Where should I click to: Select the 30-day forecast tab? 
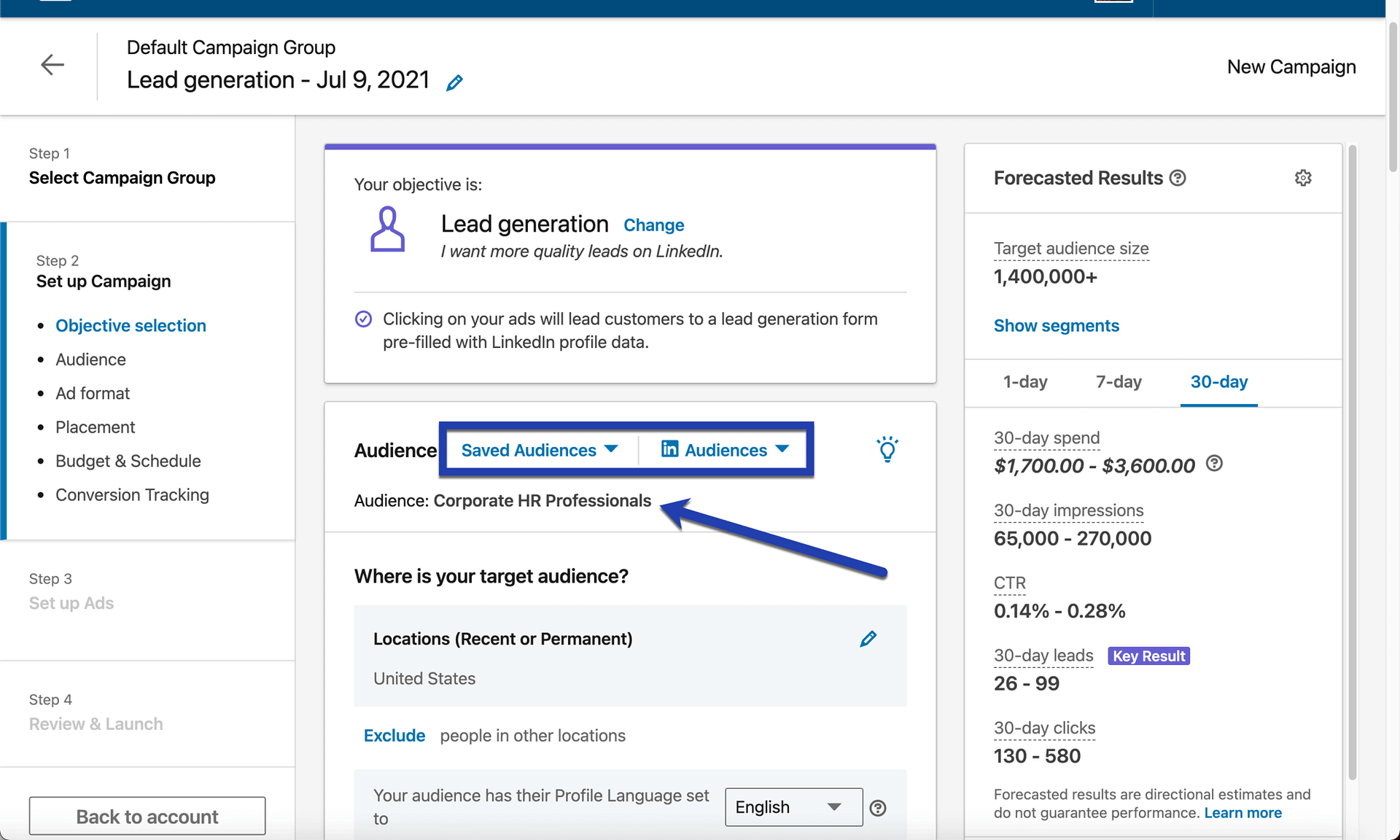[x=1218, y=381]
